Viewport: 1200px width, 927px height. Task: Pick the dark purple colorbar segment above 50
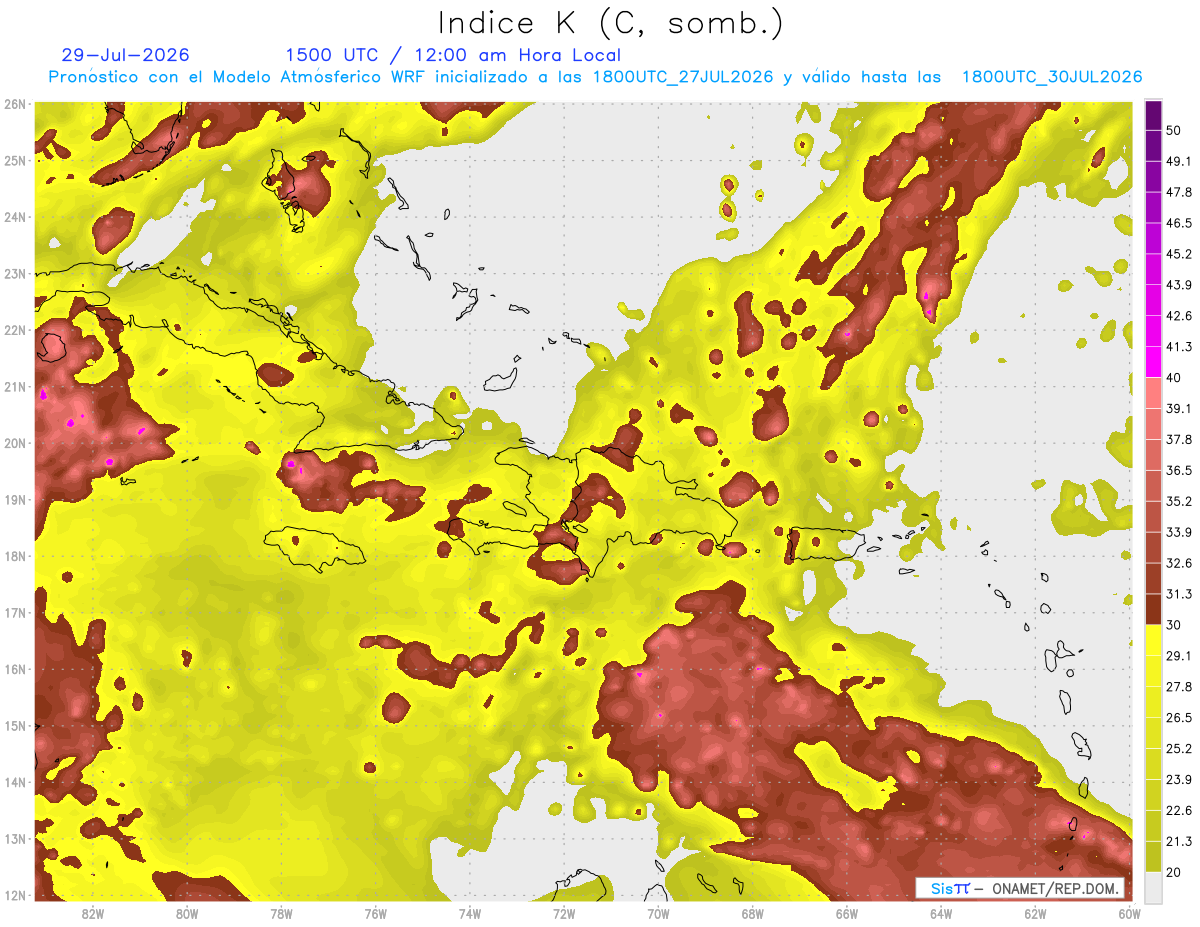pos(1153,115)
